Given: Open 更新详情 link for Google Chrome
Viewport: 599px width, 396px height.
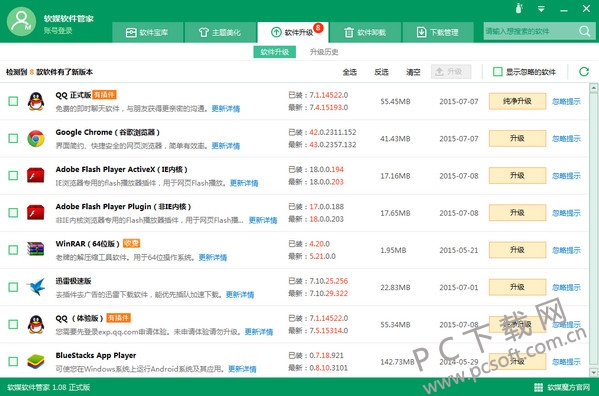Looking at the screenshot, I should [226, 145].
